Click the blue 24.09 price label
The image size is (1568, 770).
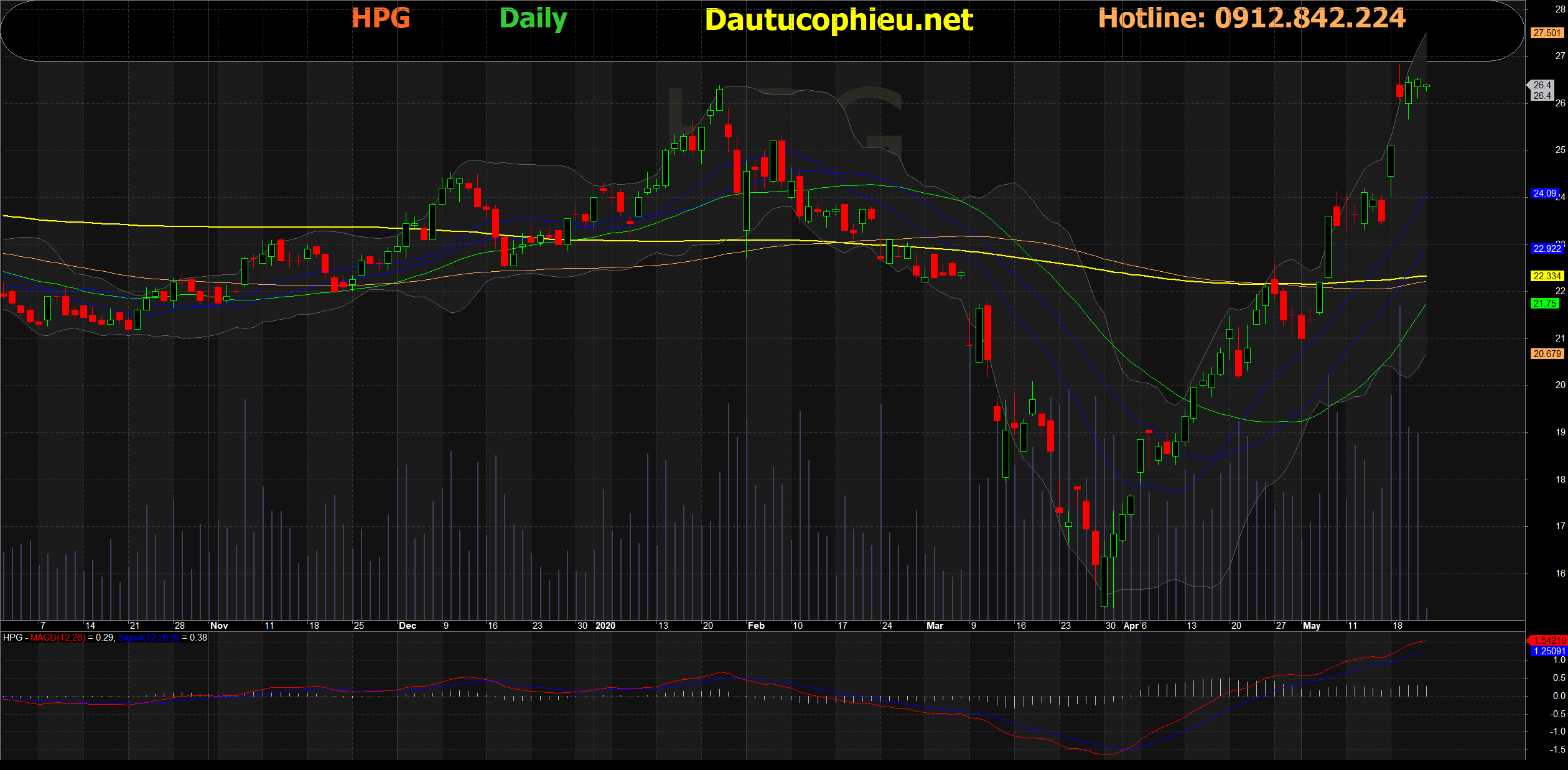(x=1544, y=193)
